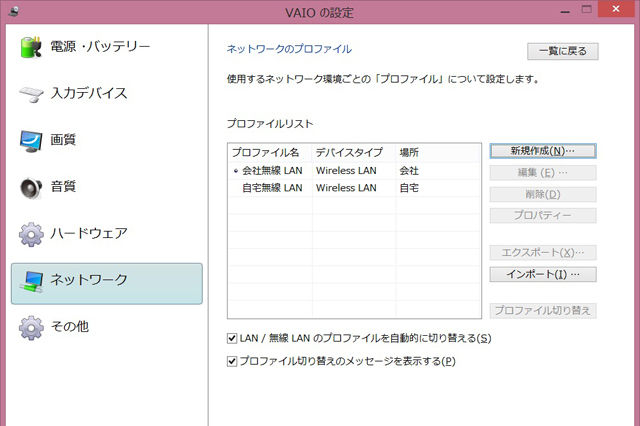Image resolution: width=640 pixels, height=426 pixels.
Task: Click the 自宅 location cell
Action: pyautogui.click(x=409, y=188)
